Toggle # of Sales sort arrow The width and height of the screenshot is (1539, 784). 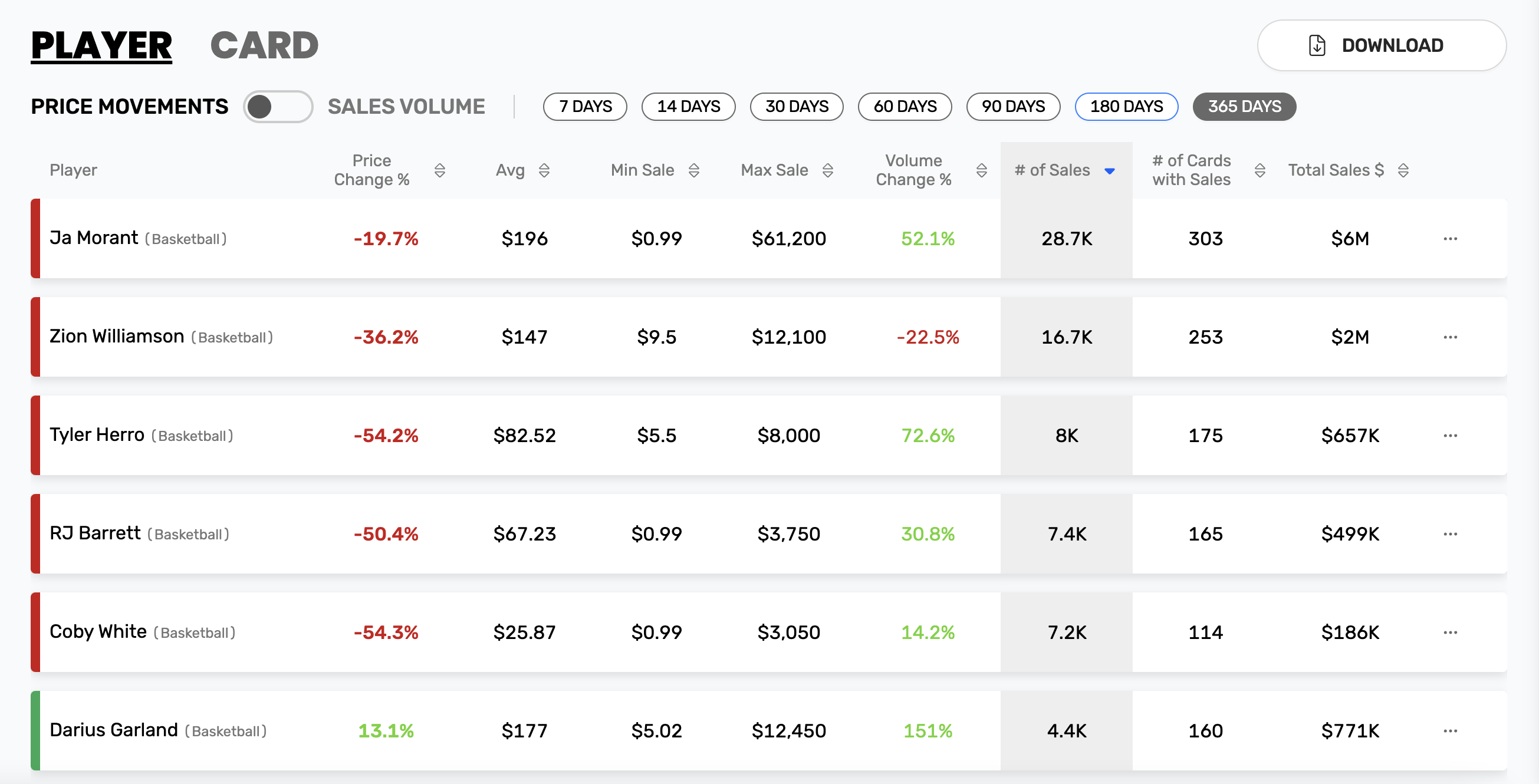(1110, 172)
